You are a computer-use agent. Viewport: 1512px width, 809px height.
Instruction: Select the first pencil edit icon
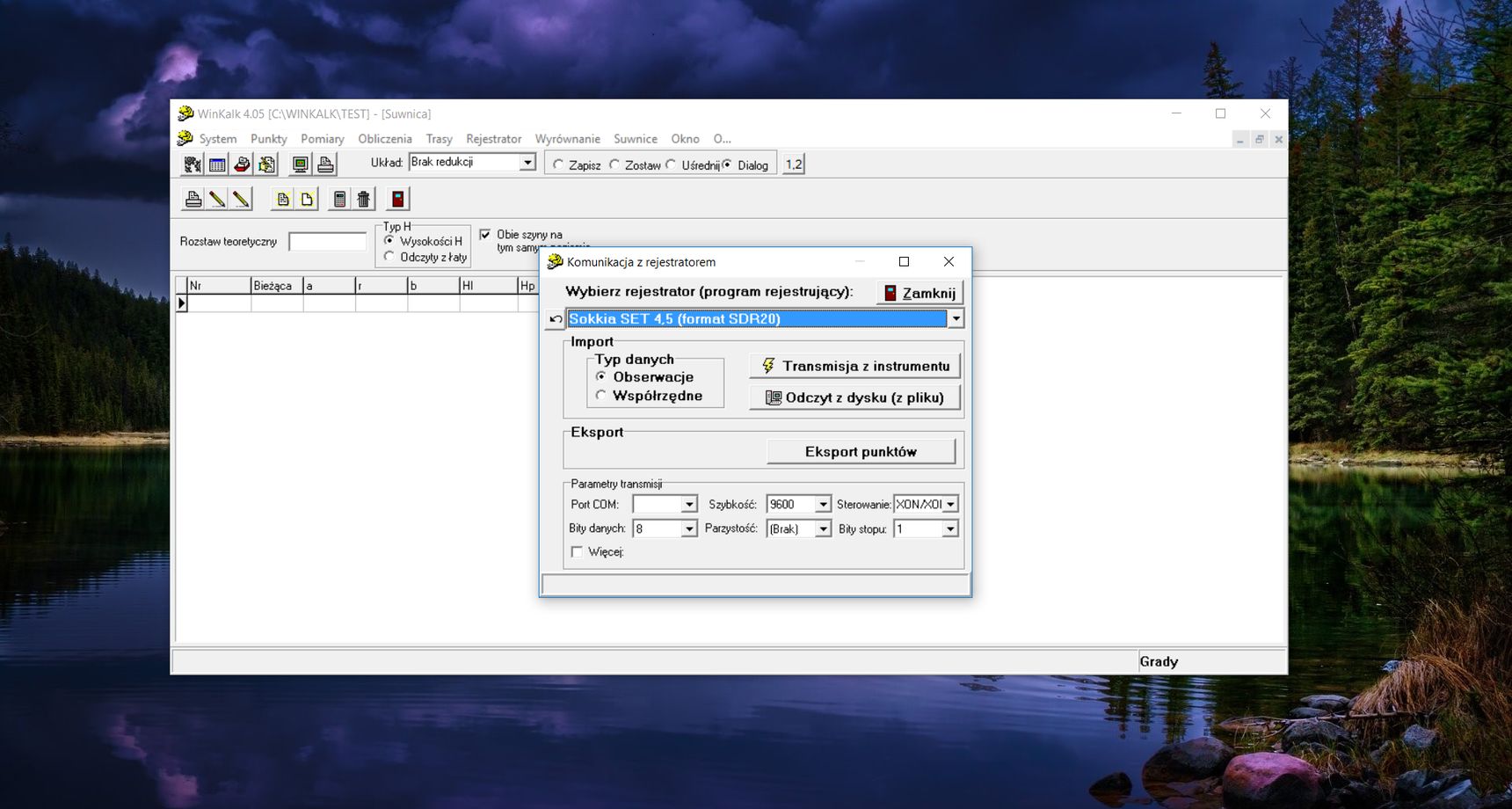pos(217,199)
